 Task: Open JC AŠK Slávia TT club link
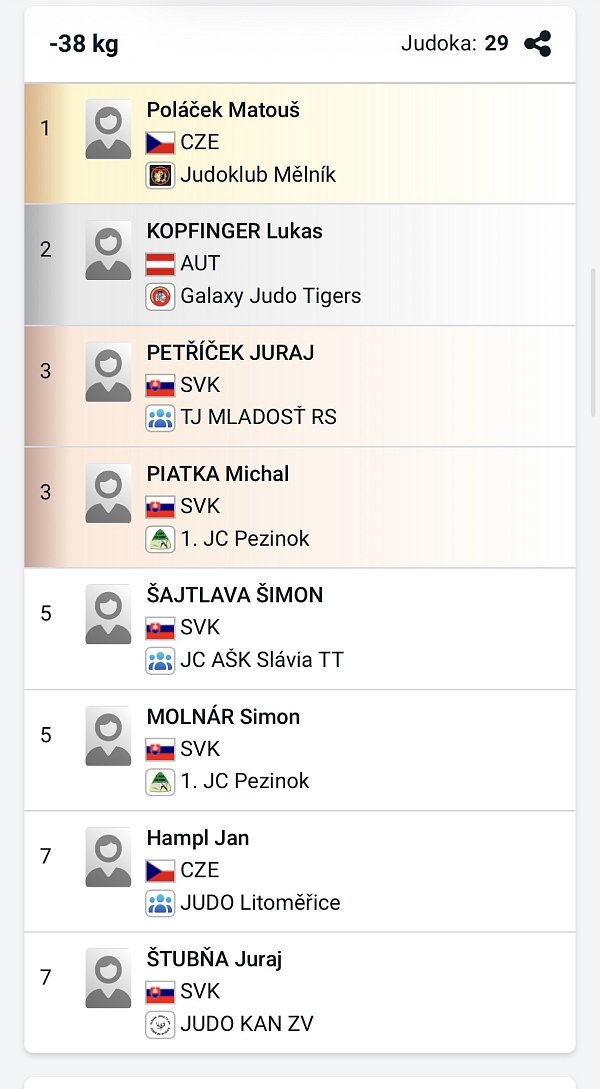pos(262,660)
